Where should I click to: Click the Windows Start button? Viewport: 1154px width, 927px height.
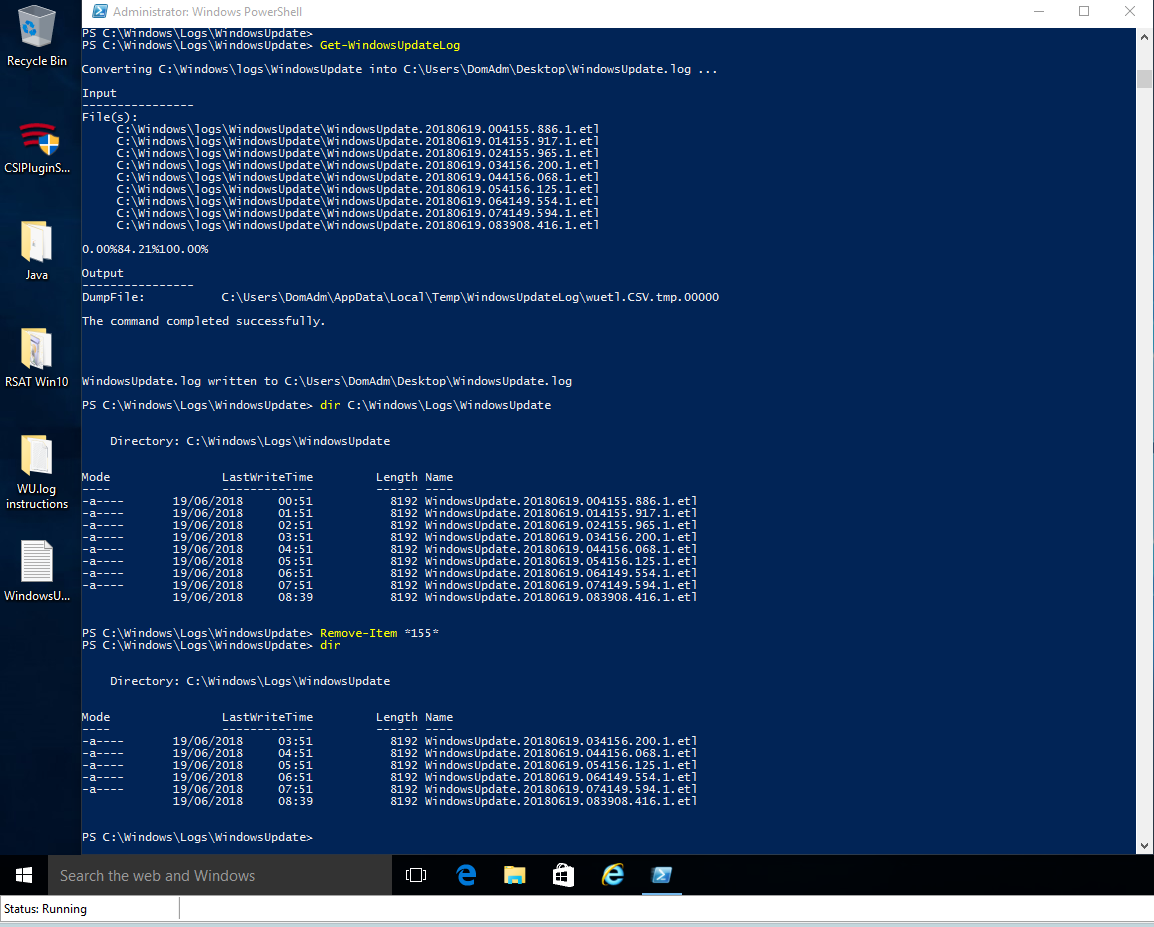point(24,875)
